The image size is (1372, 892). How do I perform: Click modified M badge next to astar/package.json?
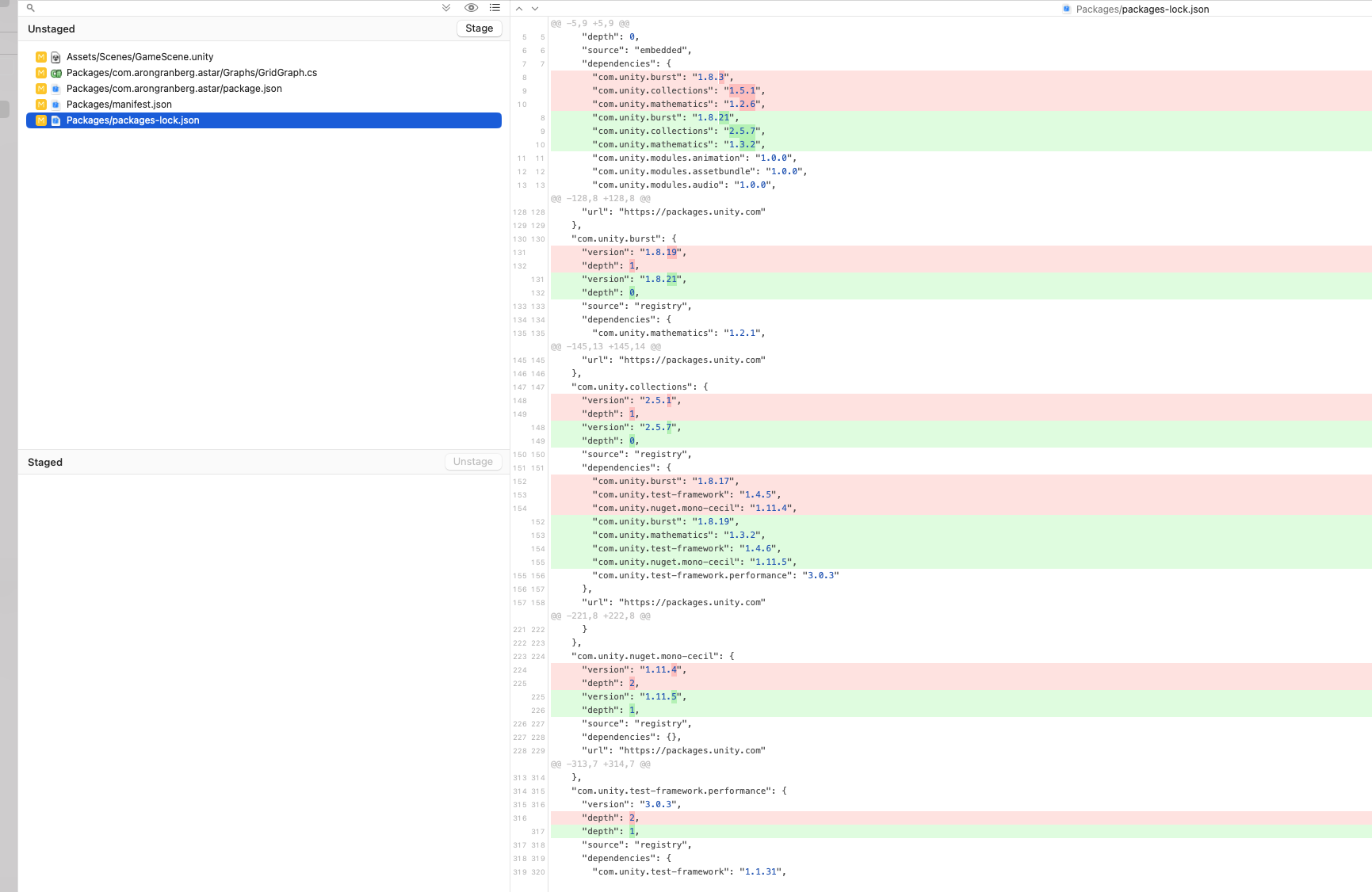41,89
